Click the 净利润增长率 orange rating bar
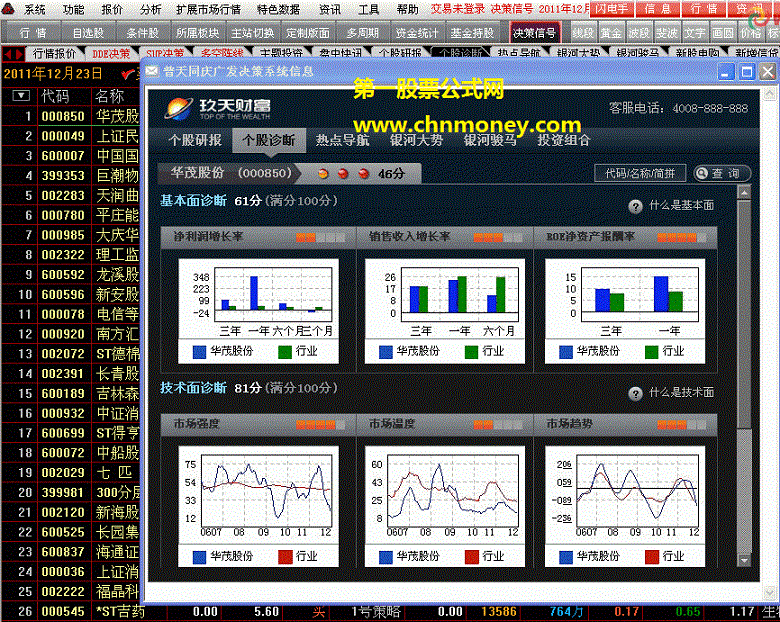 point(320,238)
